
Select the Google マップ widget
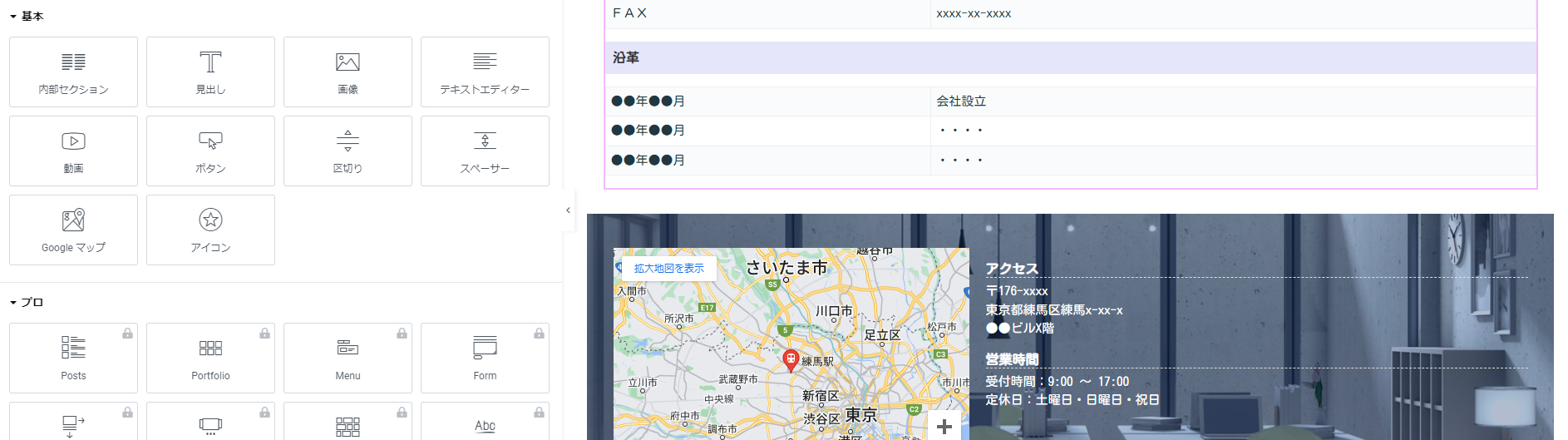(73, 230)
